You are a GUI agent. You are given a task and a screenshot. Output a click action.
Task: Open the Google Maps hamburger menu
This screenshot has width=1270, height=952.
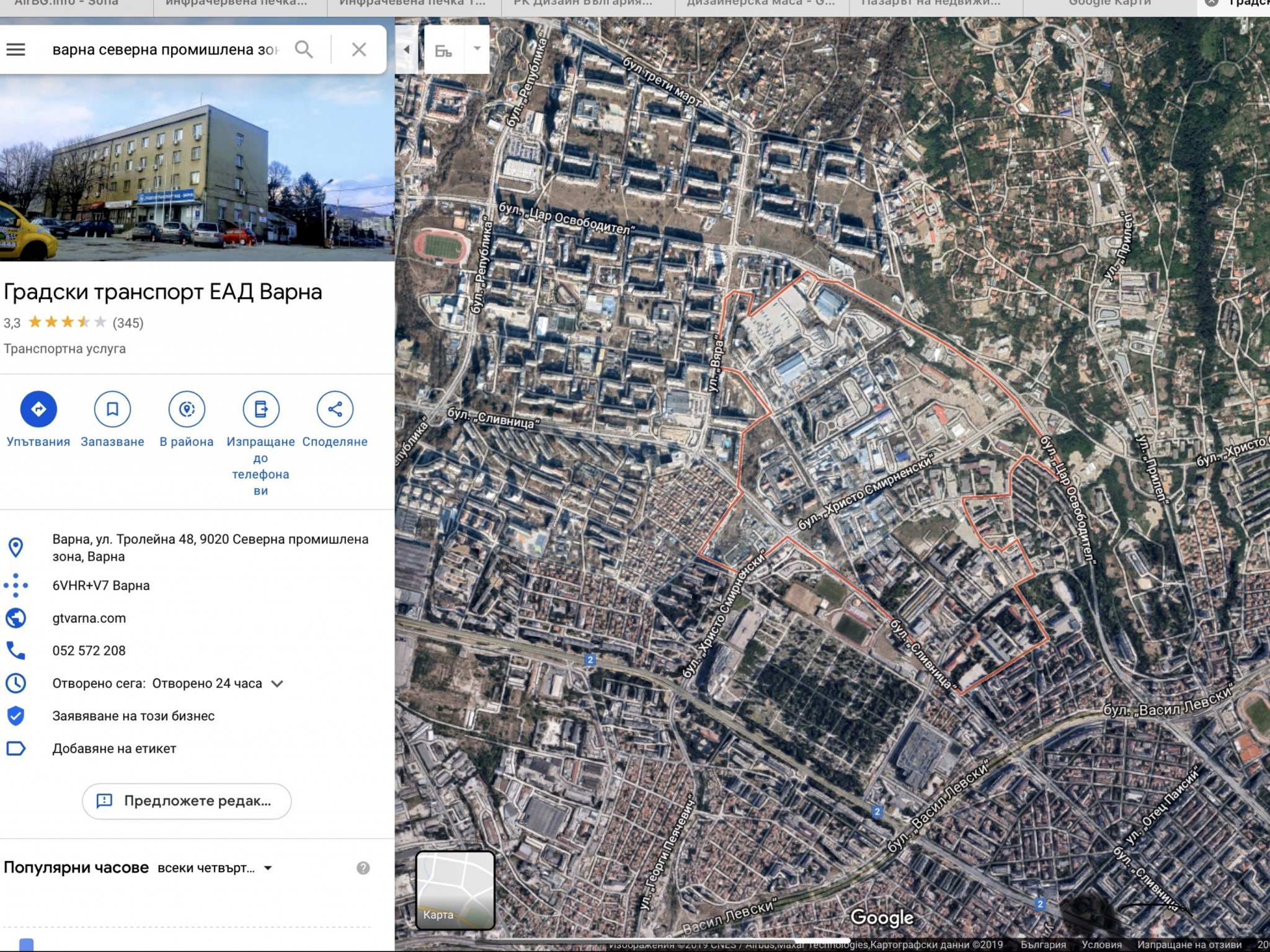(x=16, y=50)
